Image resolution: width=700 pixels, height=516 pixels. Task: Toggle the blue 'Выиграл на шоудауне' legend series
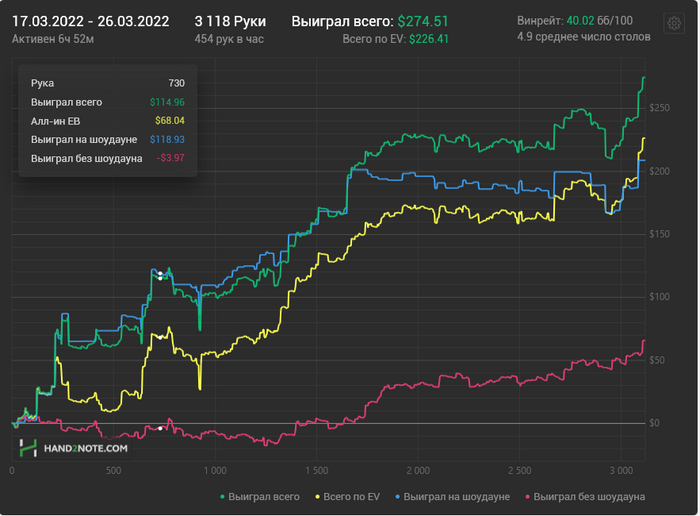[x=452, y=497]
